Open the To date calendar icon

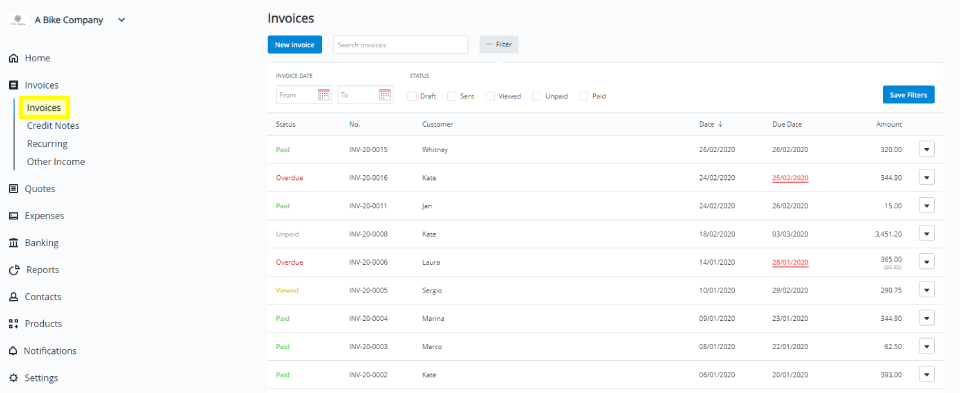click(384, 95)
